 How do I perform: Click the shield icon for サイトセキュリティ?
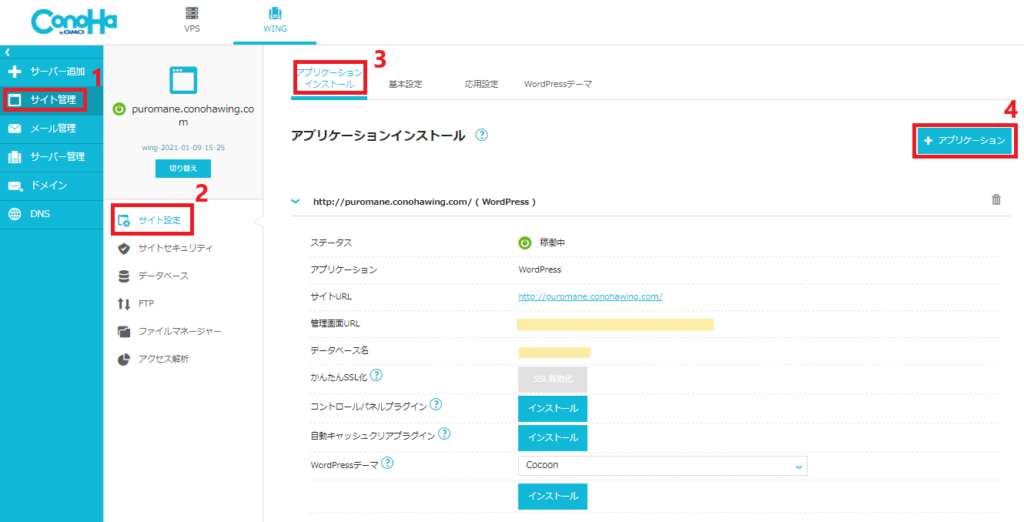pyautogui.click(x=123, y=248)
